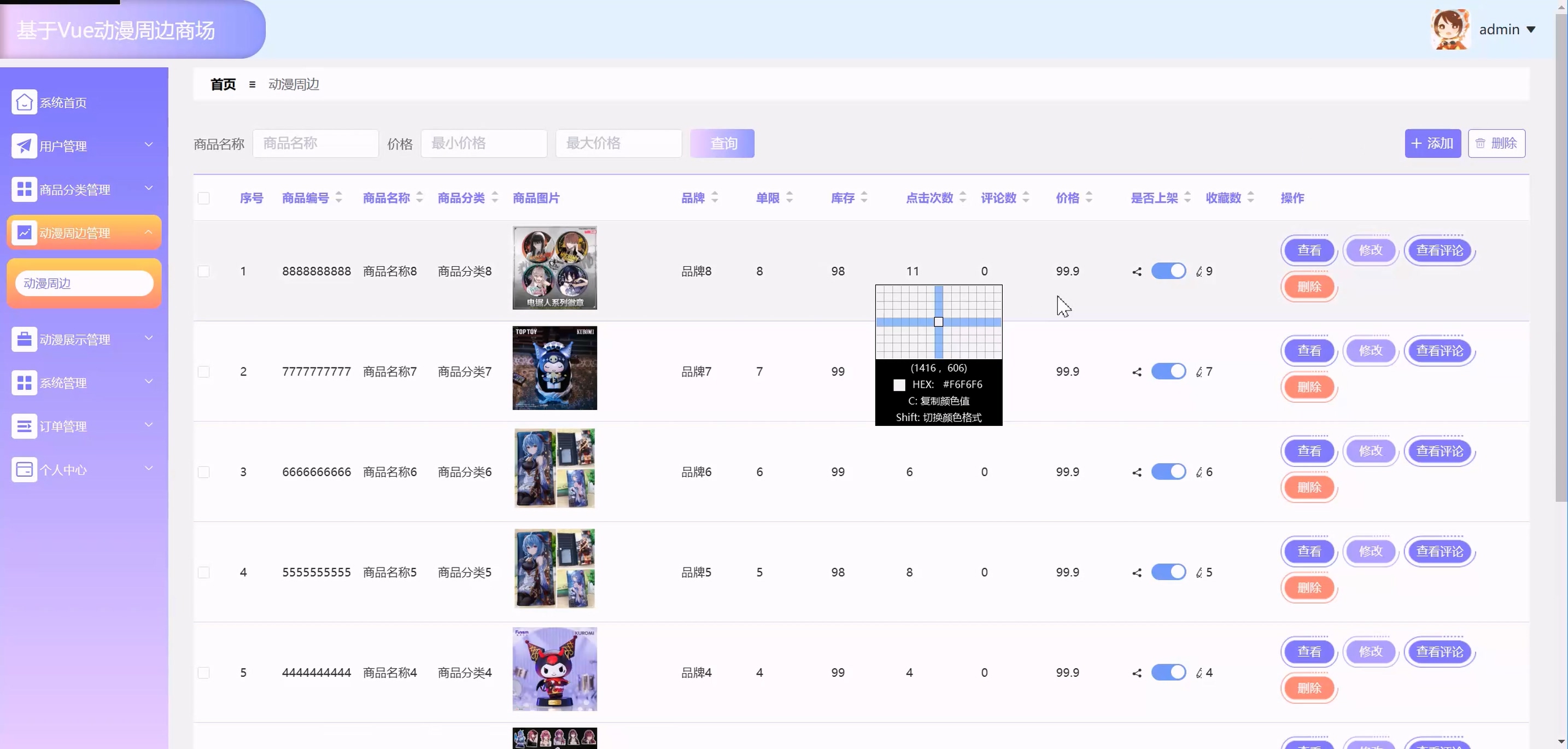Click the 订单管理 list icon
The width and height of the screenshot is (1568, 749).
24,426
